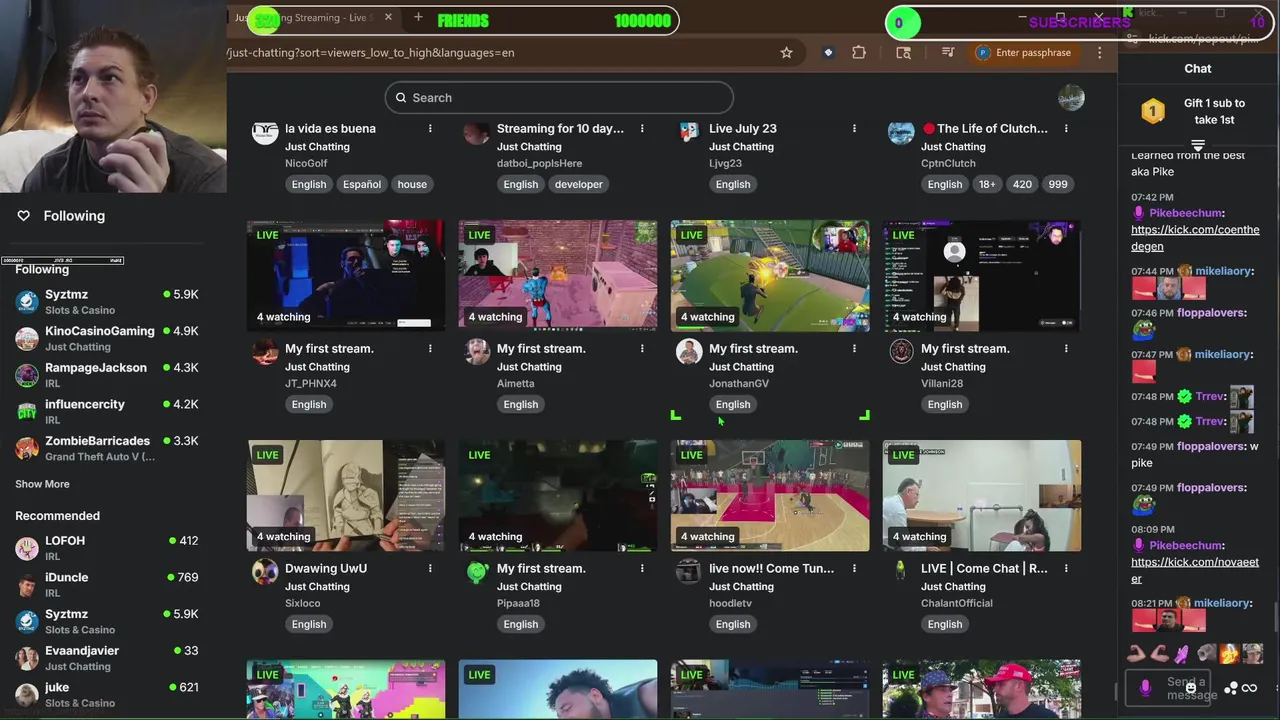Open kick.com/coenthedegen link in chat
The height and width of the screenshot is (720, 1280).
pos(1195,238)
